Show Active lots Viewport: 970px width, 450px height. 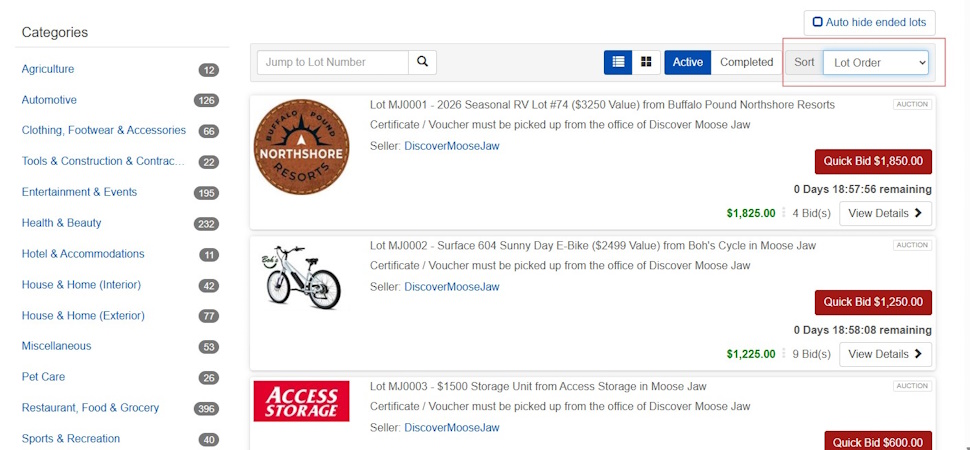click(x=688, y=62)
